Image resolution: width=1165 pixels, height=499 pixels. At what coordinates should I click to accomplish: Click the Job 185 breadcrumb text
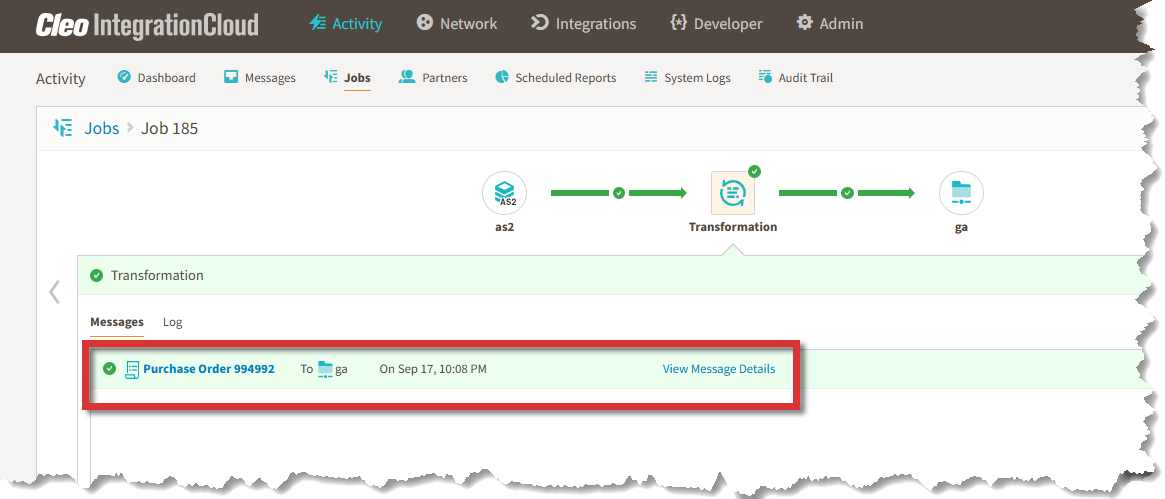169,128
